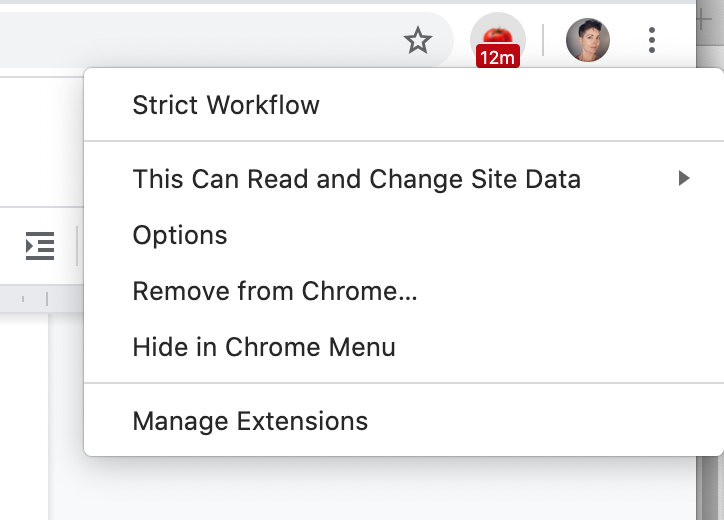Focus the Chrome address bar
Screen dimensions: 724x520
(x=199, y=40)
